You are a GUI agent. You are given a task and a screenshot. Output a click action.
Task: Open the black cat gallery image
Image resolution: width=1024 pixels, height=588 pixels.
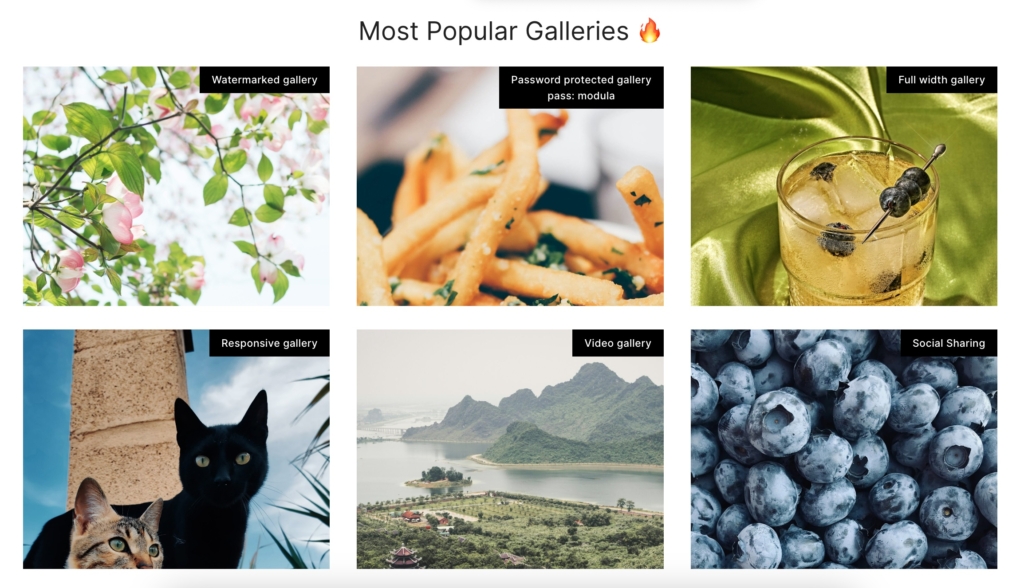point(176,449)
